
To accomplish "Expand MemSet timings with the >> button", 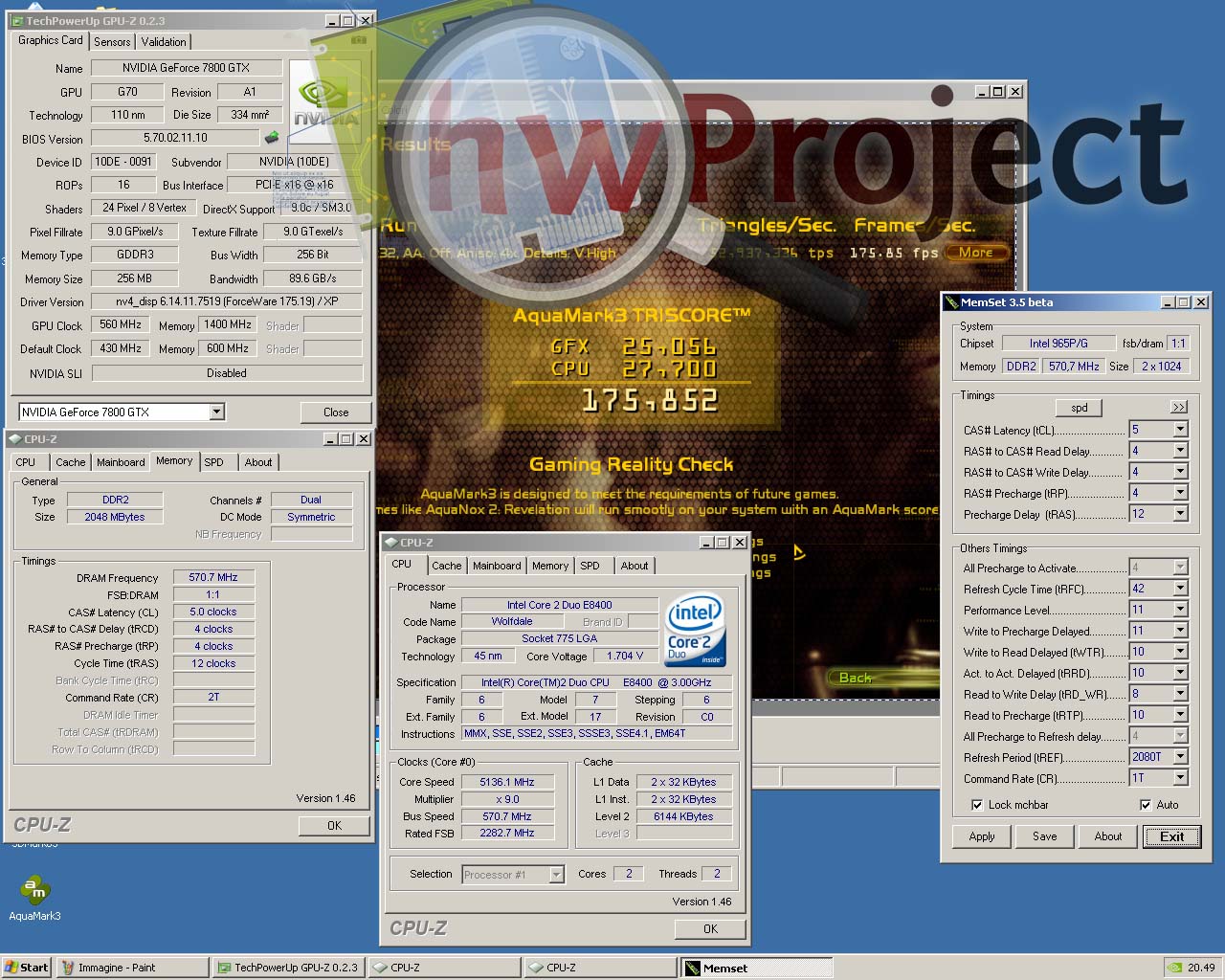I will click(1179, 408).
